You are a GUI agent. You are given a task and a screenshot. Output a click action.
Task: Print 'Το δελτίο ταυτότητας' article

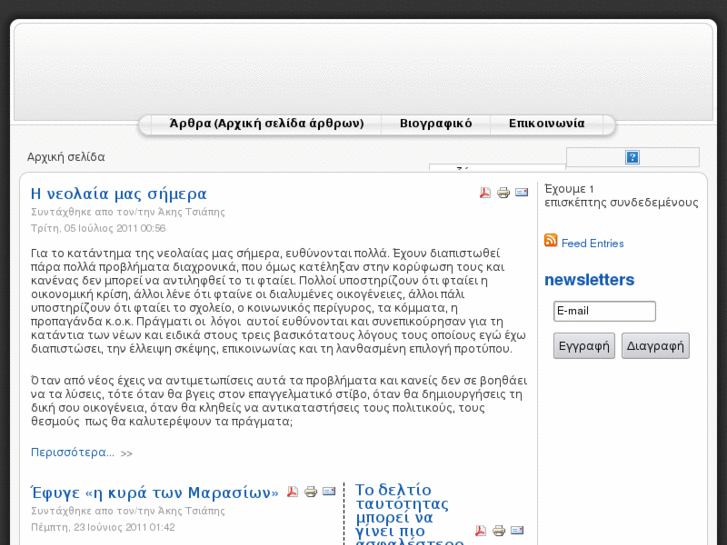pos(499,530)
